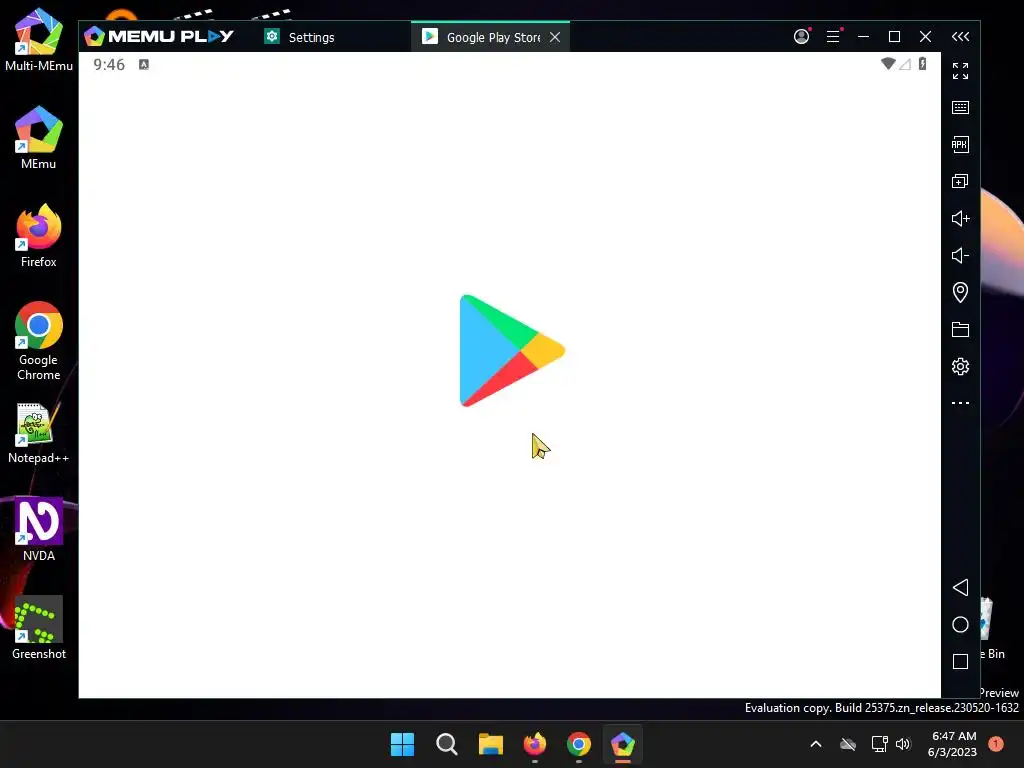Click the MEmu Play logo

(159, 37)
